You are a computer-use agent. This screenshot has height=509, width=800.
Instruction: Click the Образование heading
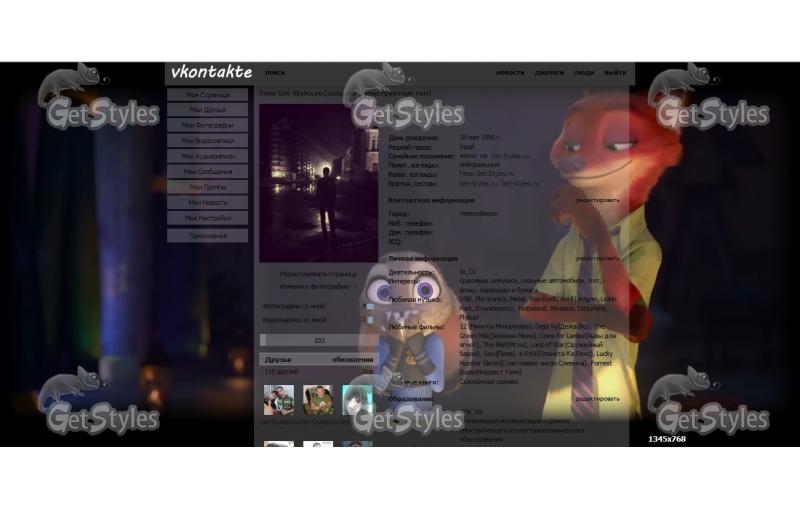[411, 399]
